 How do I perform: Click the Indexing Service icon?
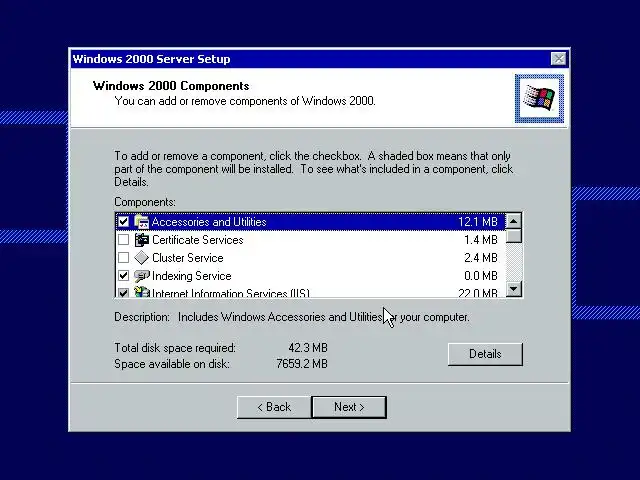click(x=141, y=276)
